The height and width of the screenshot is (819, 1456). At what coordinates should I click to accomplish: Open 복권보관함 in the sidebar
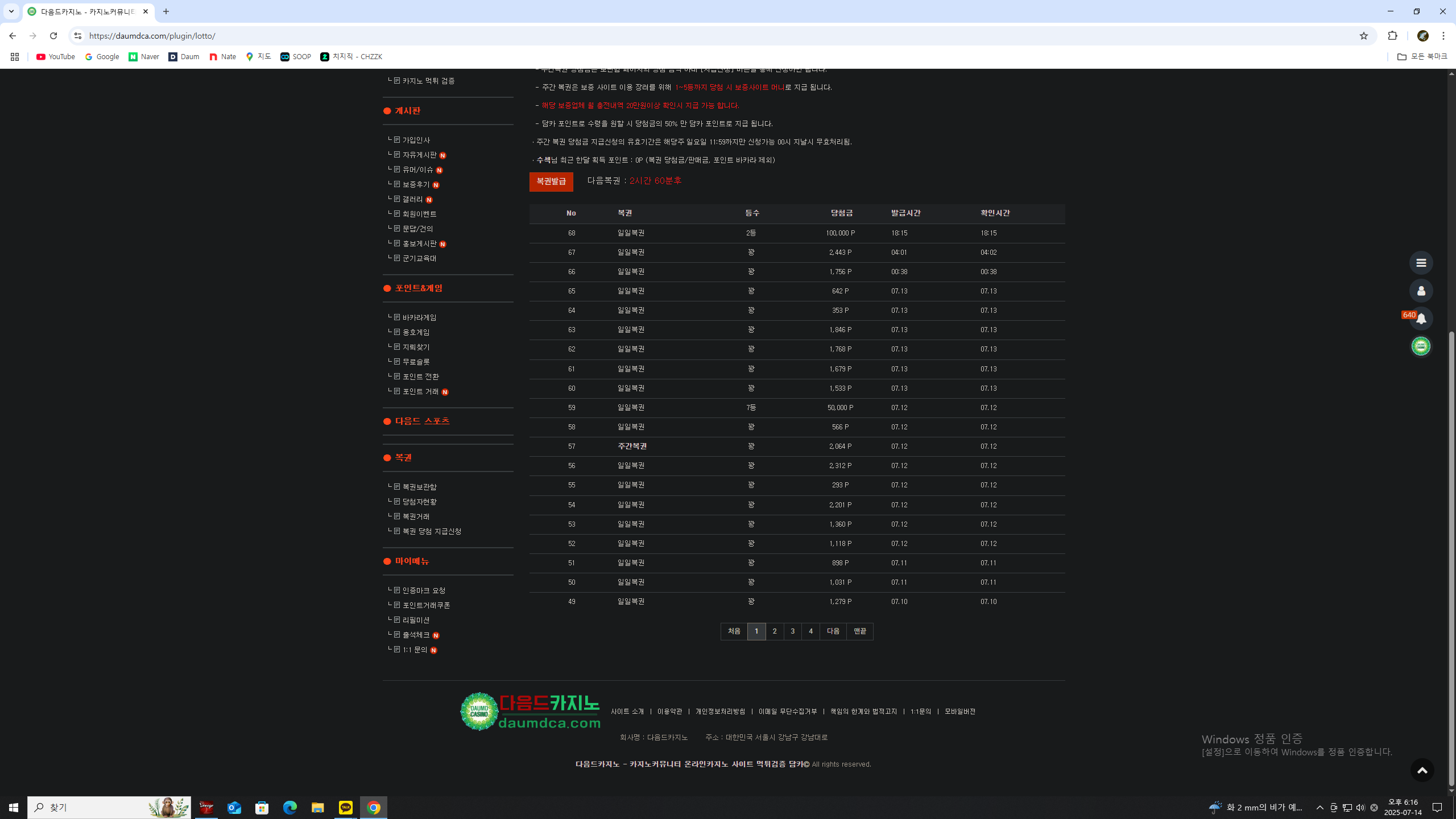(x=420, y=487)
